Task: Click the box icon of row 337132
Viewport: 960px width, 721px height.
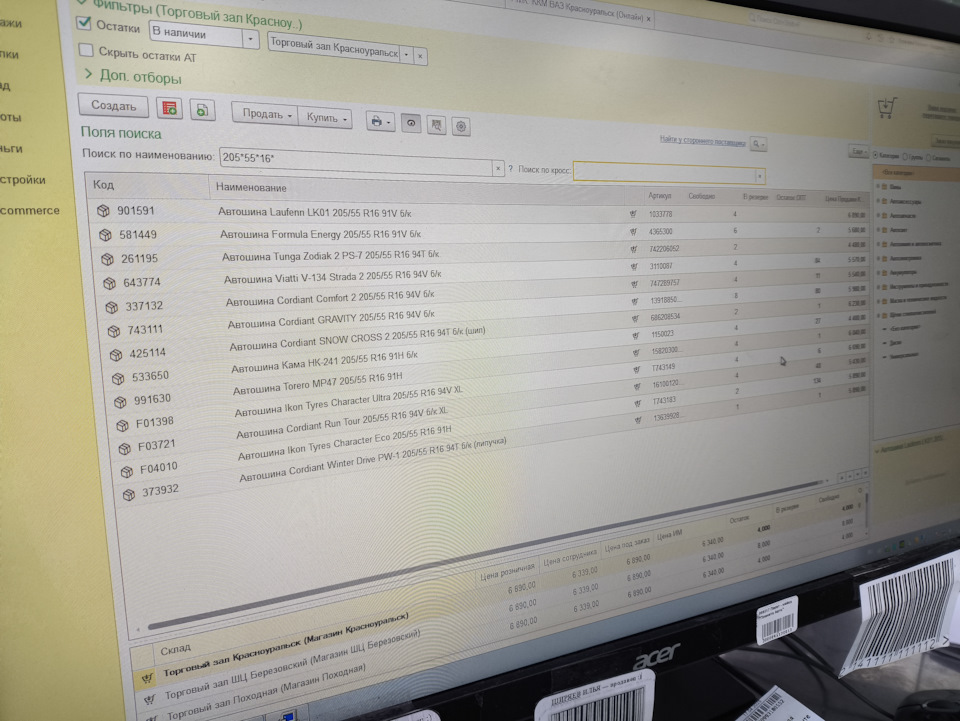Action: [111, 307]
